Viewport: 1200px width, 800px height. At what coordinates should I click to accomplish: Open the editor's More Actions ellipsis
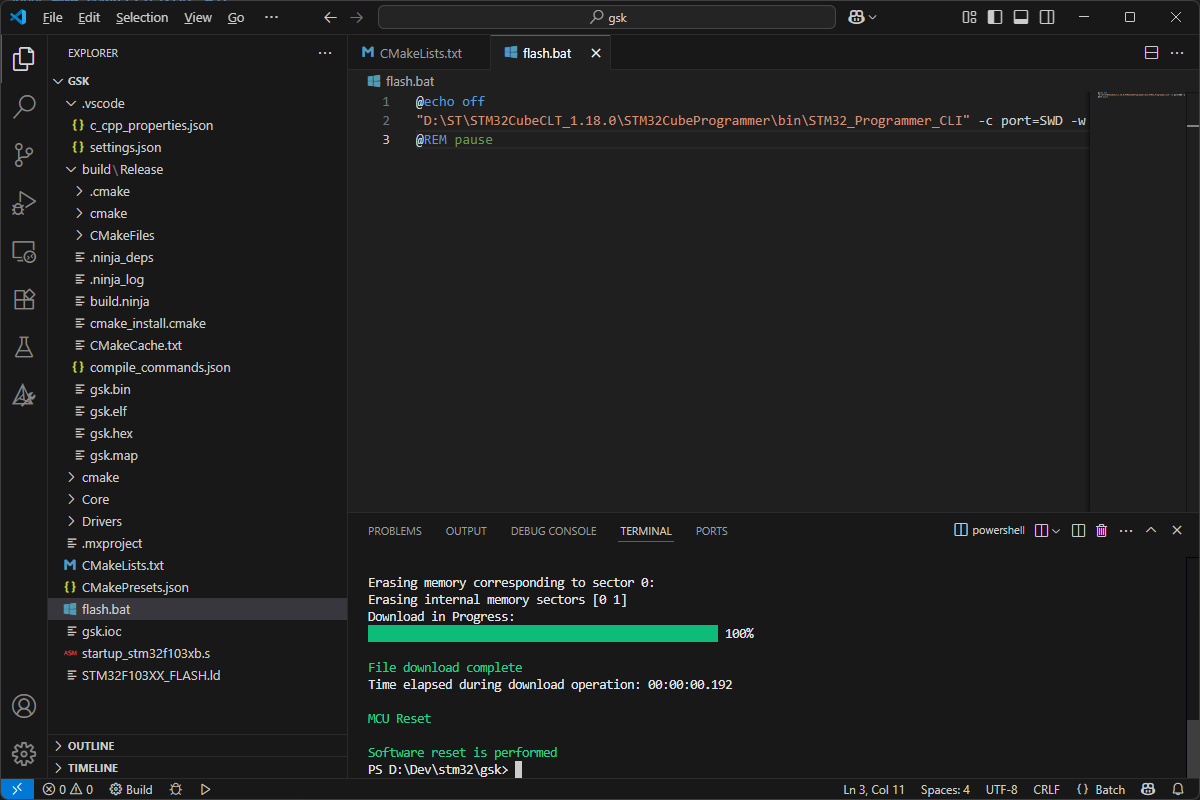pos(1177,53)
